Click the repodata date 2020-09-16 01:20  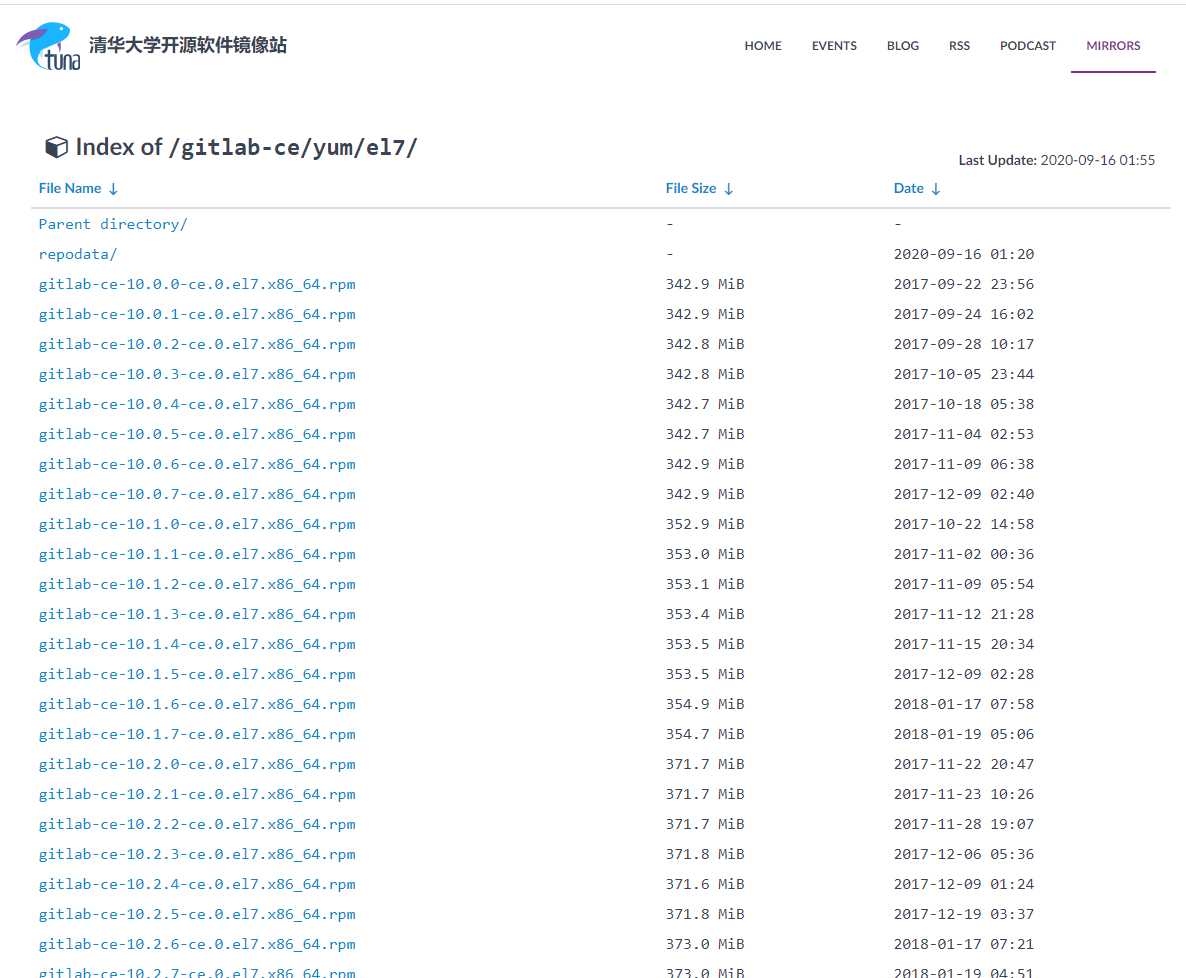click(964, 254)
